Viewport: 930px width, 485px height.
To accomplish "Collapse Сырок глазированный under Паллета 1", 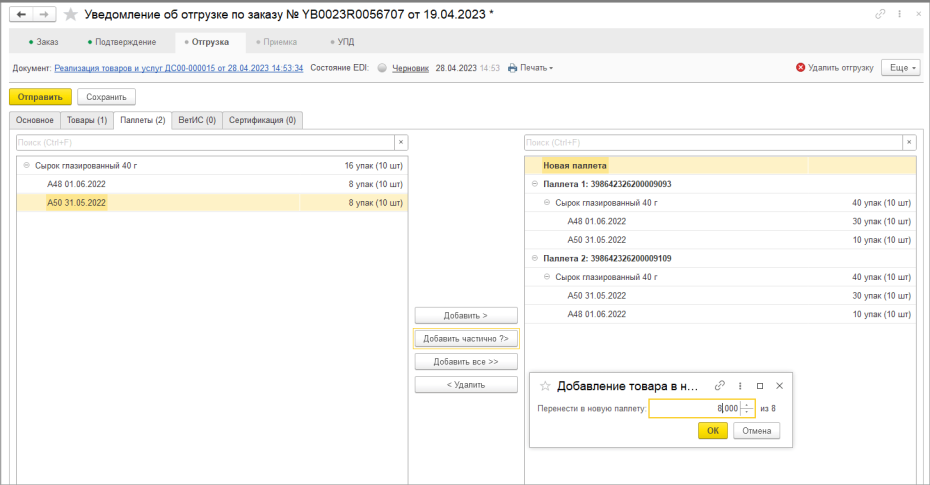I will coord(547,203).
